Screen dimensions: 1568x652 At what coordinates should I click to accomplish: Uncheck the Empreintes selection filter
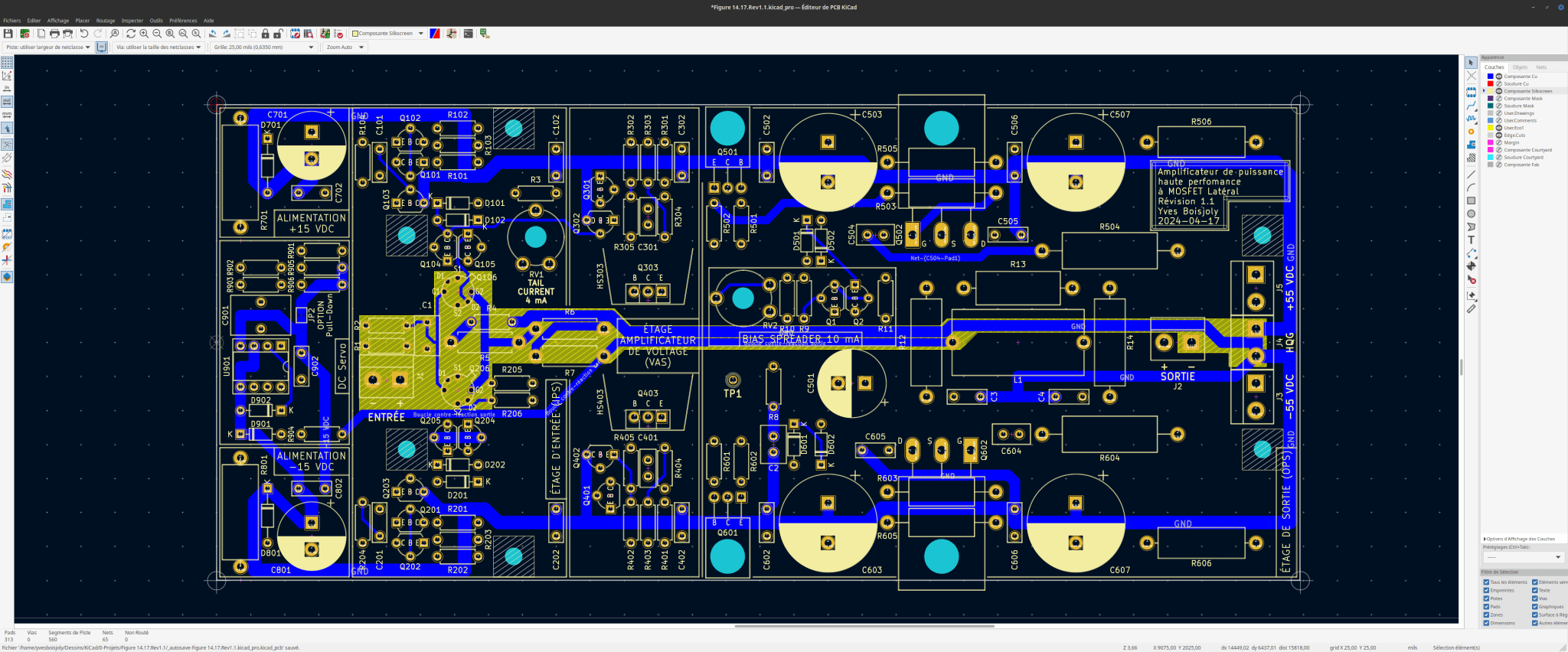[1486, 590]
